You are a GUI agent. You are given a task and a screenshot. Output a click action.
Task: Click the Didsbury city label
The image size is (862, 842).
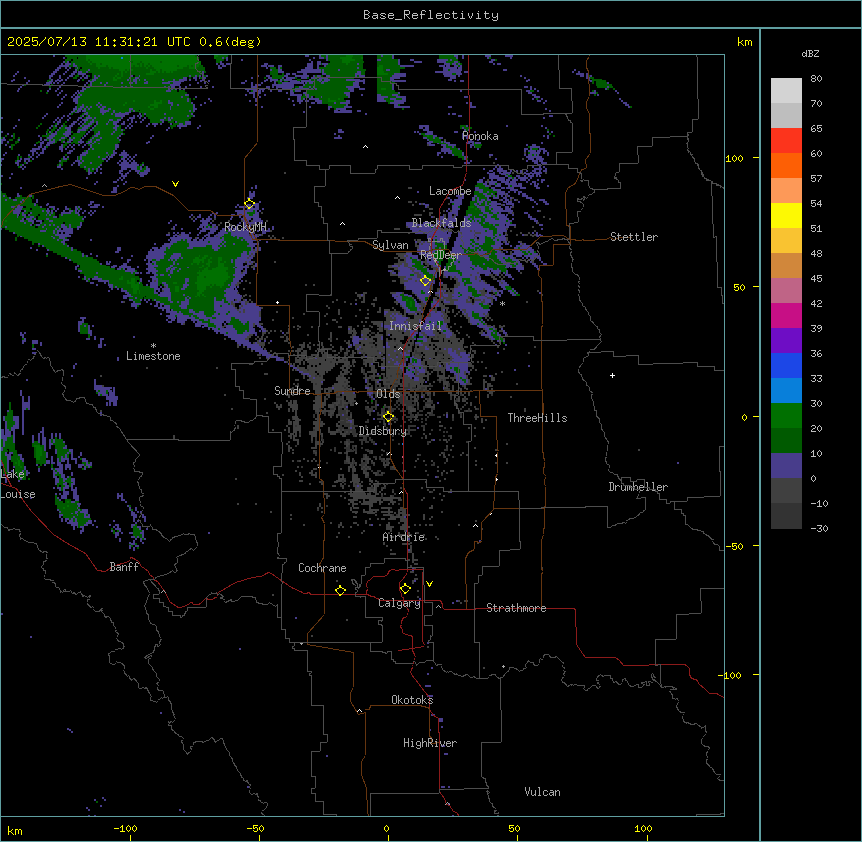pos(383,431)
